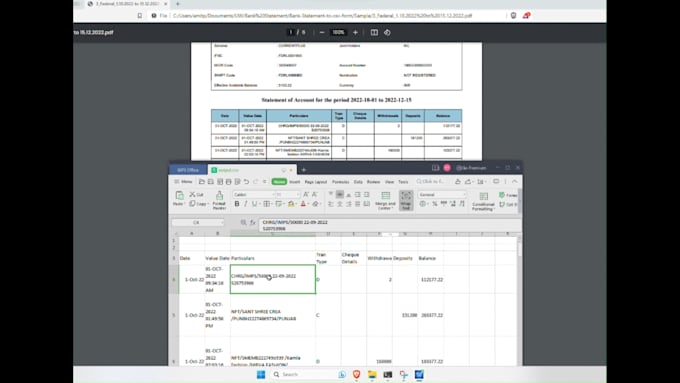
Task: Open the Page Layout ribbon tab
Action: [316, 182]
